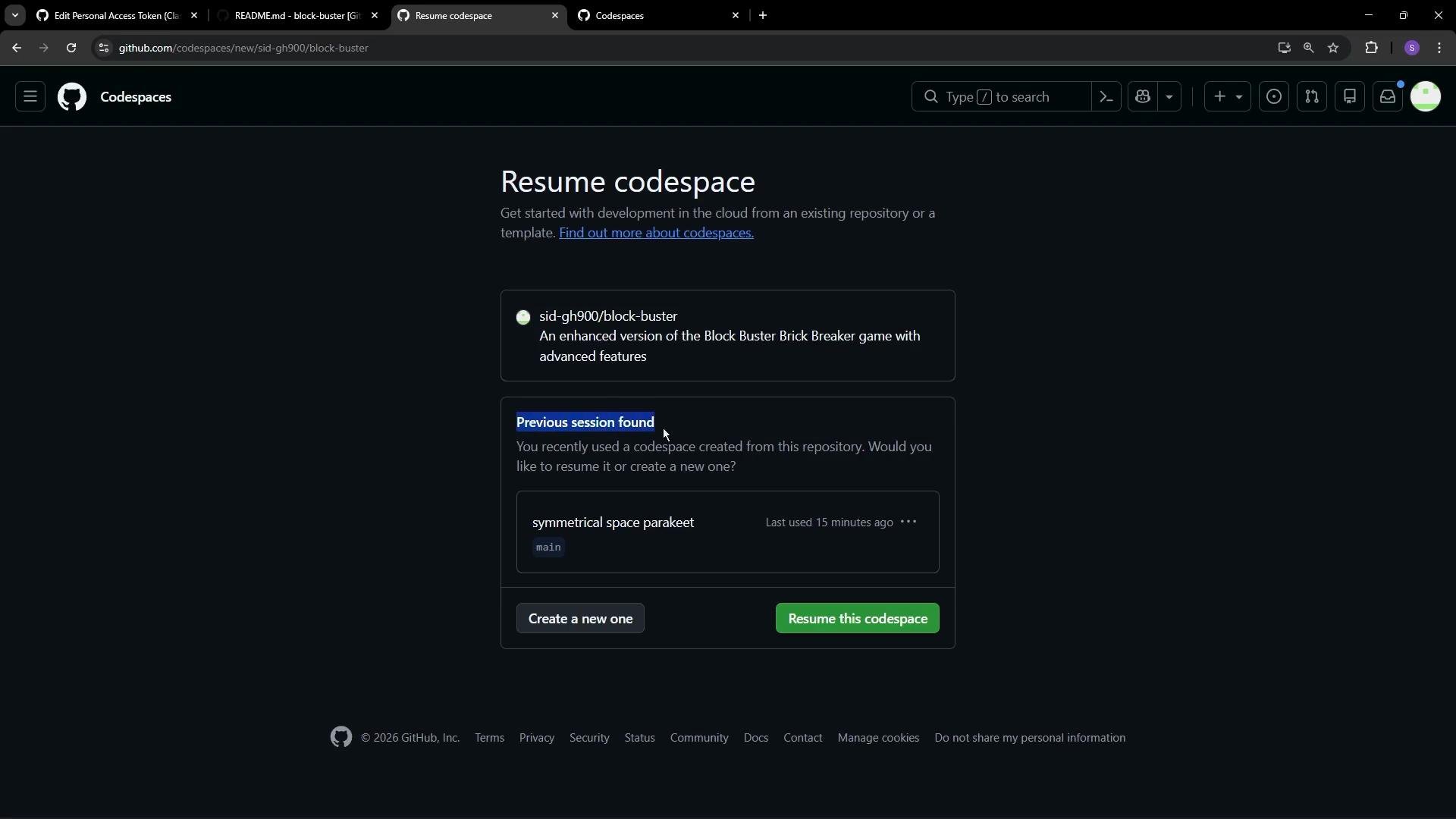Go to GitHub home via Octocat logo
Screen dimensions: 1456x819
click(x=72, y=97)
